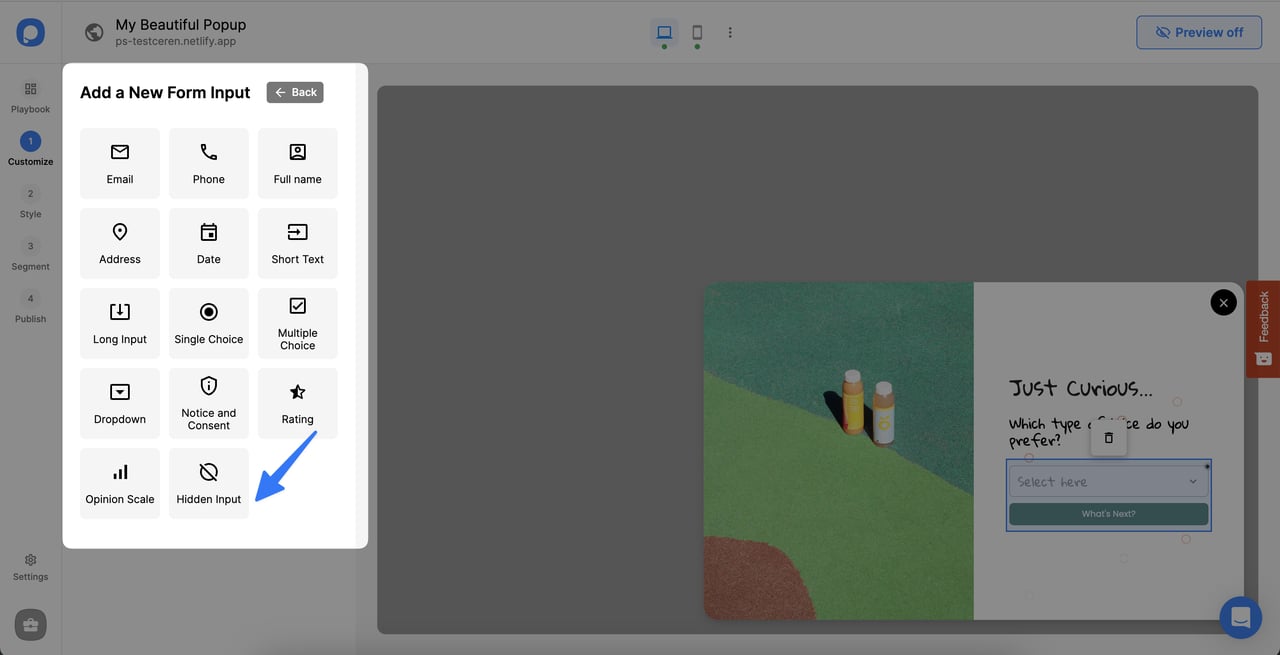Select the Email form input type

pos(119,162)
